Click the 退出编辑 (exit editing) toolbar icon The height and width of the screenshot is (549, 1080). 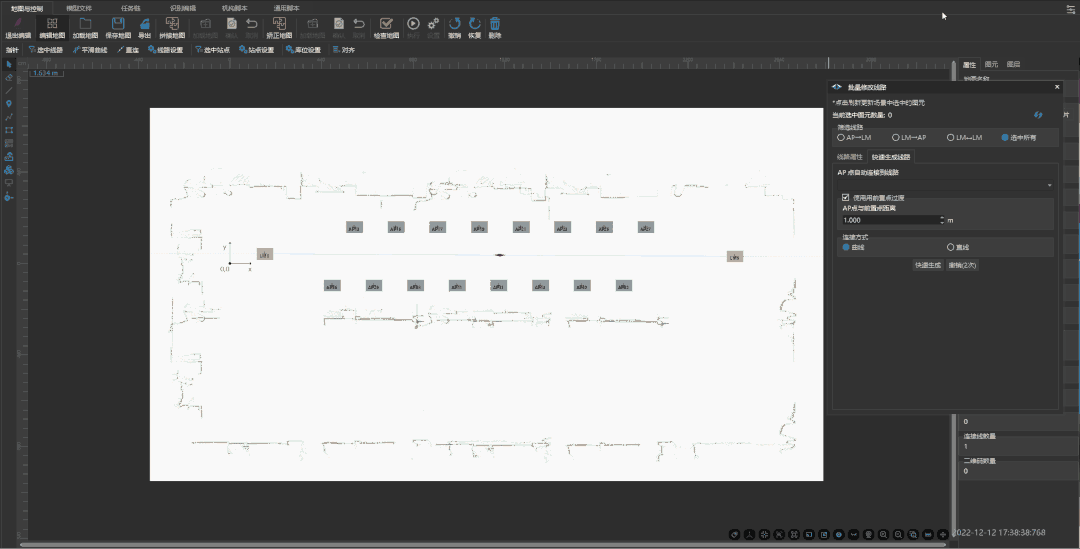(18, 24)
